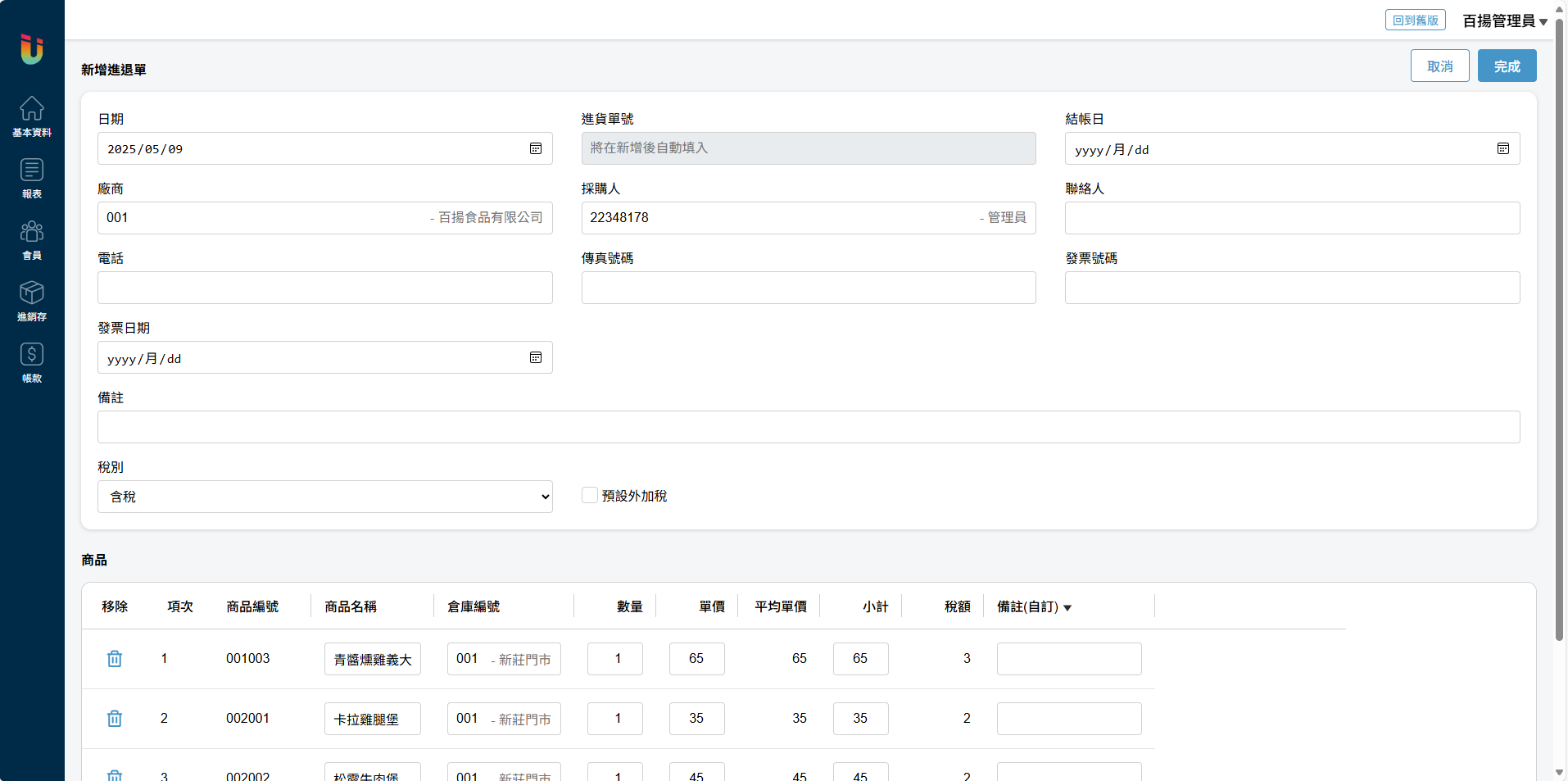Open the 報表 reports icon
This screenshot has width=1568, height=781.
(32, 178)
